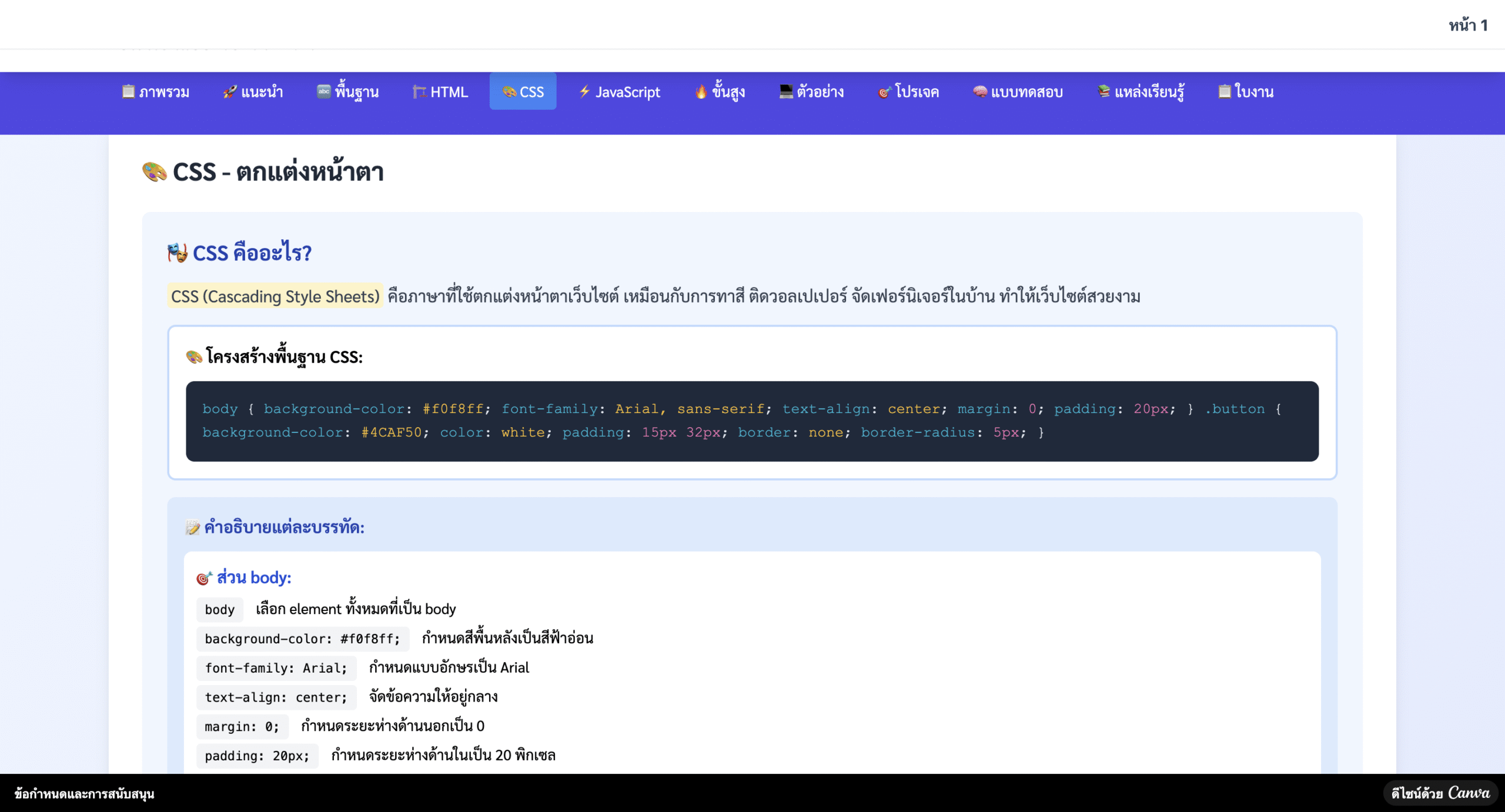Viewport: 1505px width, 812px height.
Task: Open the ภาพรวม overview tab
Action: coord(156,92)
